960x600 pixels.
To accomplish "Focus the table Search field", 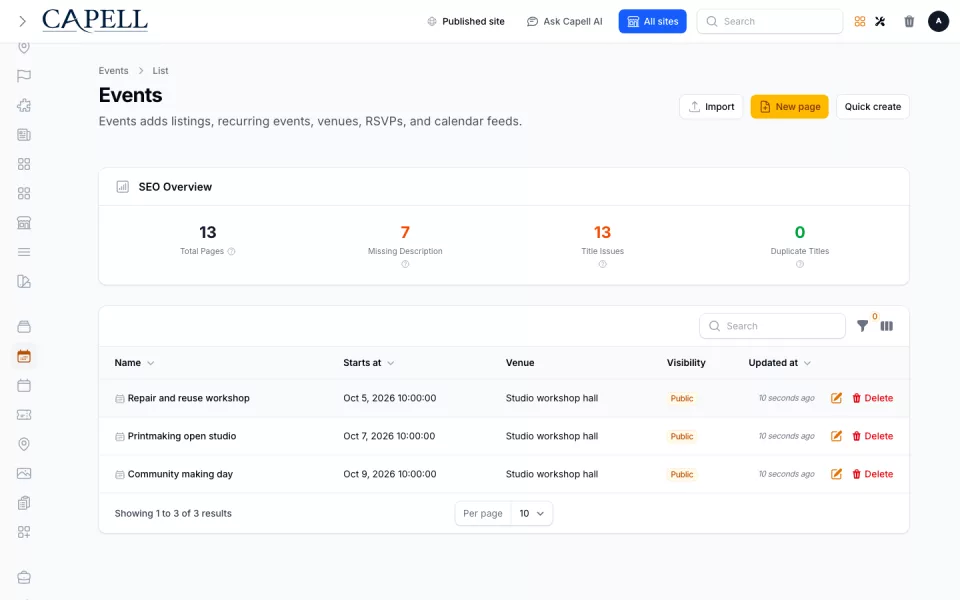I will [x=772, y=326].
